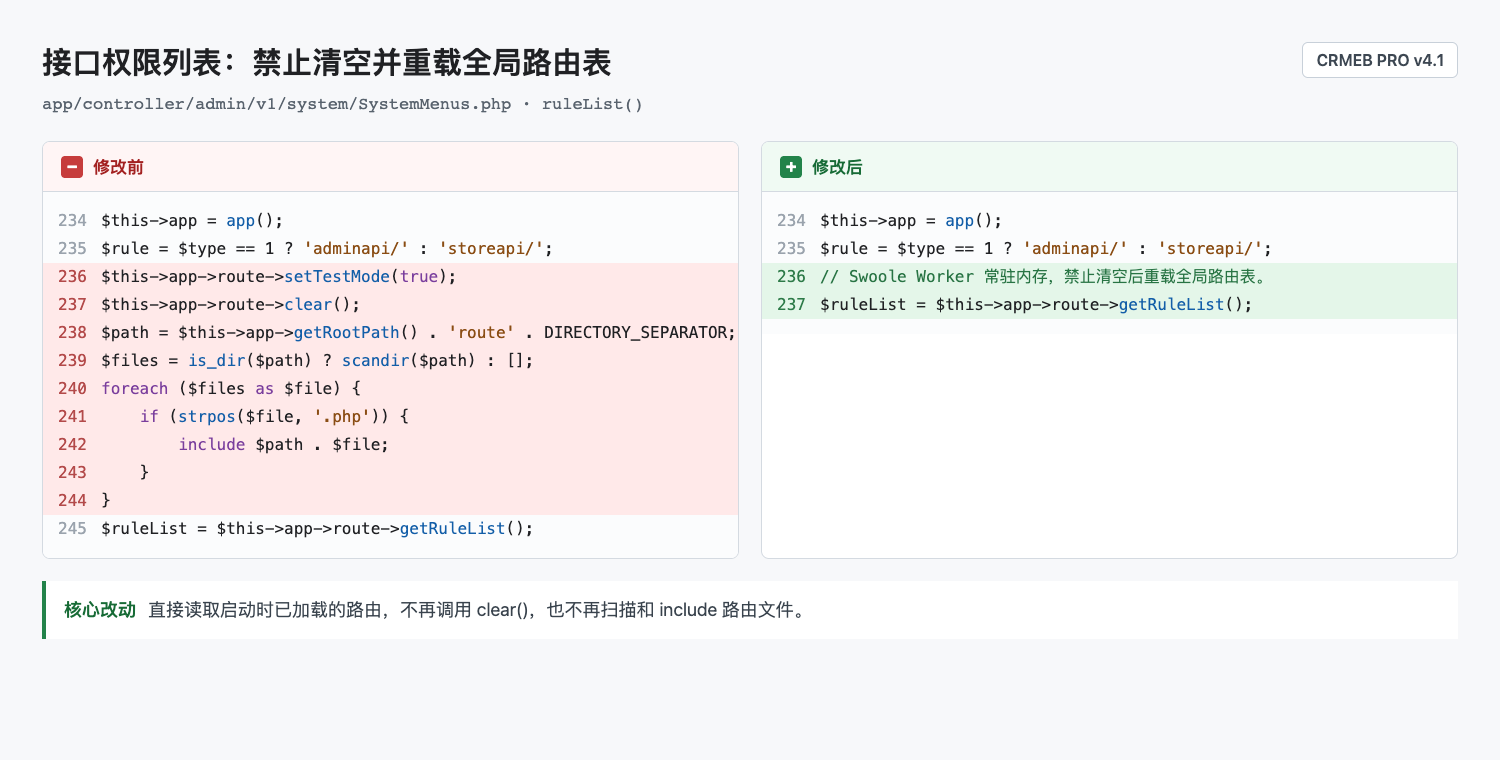This screenshot has width=1500, height=760.
Task: Click the include $path . $file line
Action: click(x=390, y=444)
